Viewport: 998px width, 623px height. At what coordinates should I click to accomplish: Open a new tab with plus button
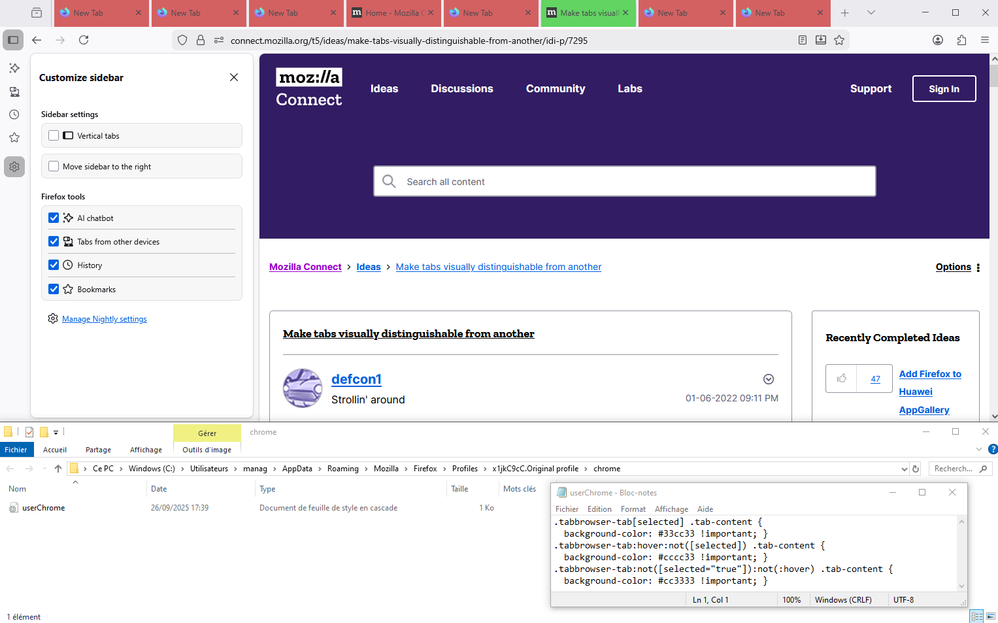(x=845, y=13)
